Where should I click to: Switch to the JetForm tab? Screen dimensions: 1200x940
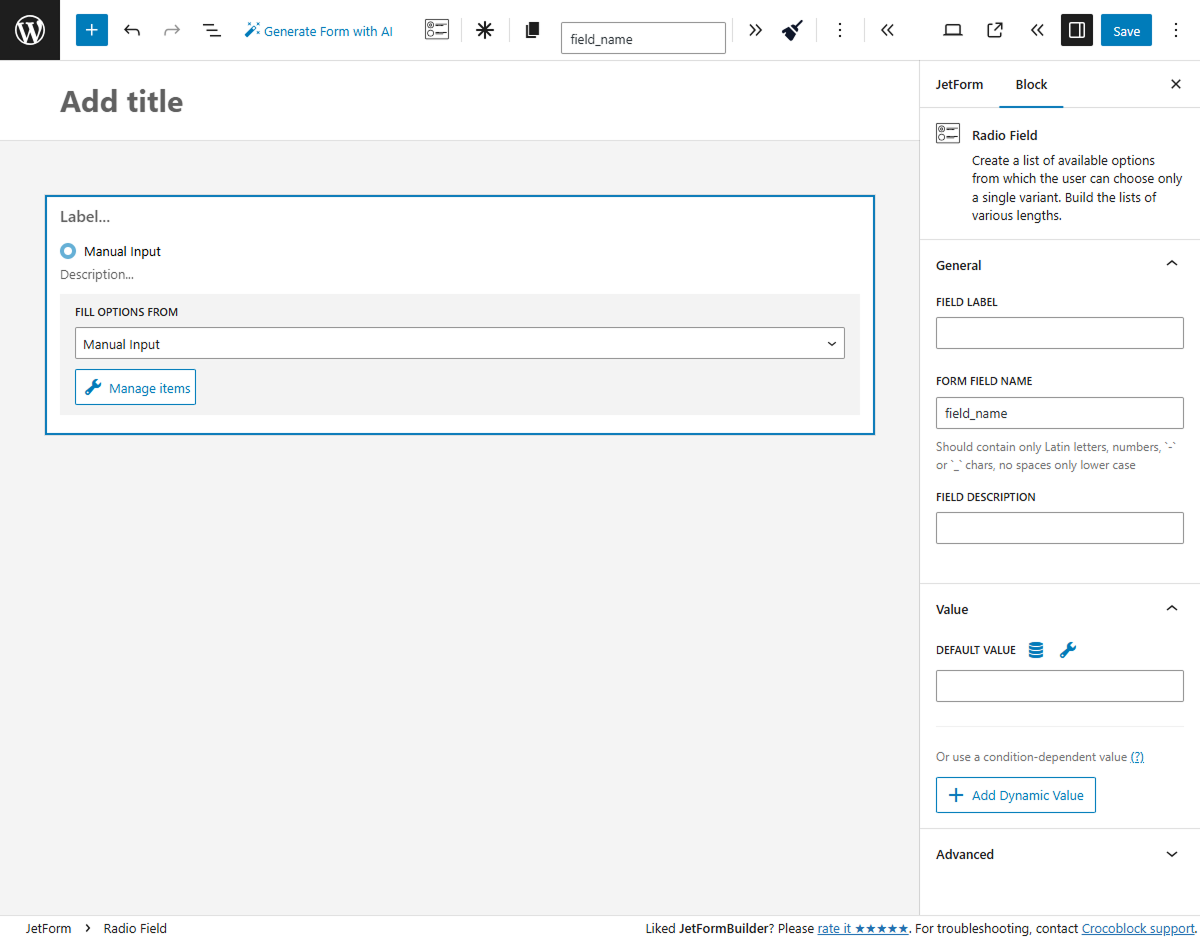[x=959, y=84]
